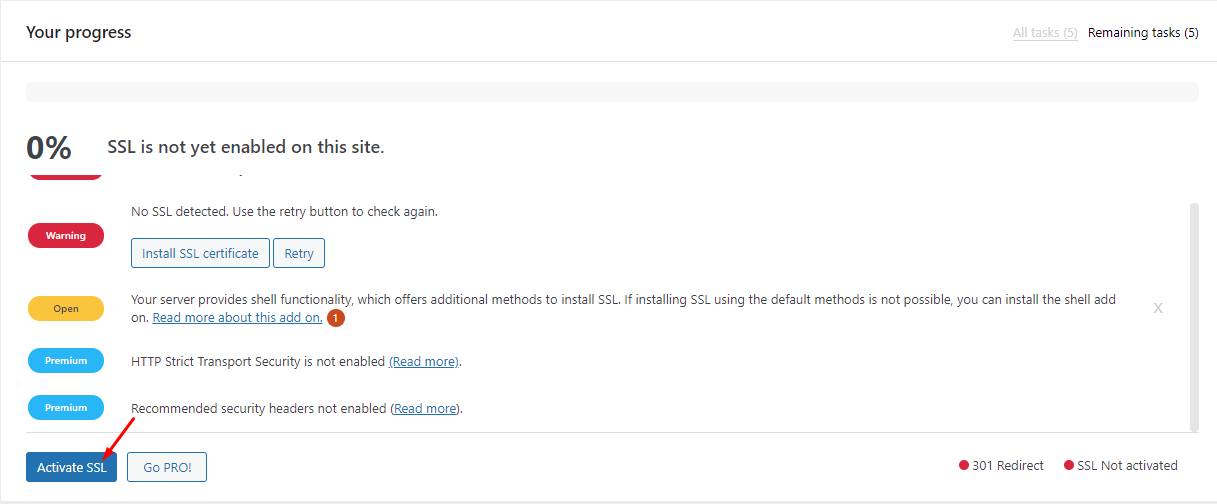This screenshot has width=1217, height=504.
Task: Click the Premium badge for HTTP Strict Transport Security
Action: point(66,361)
